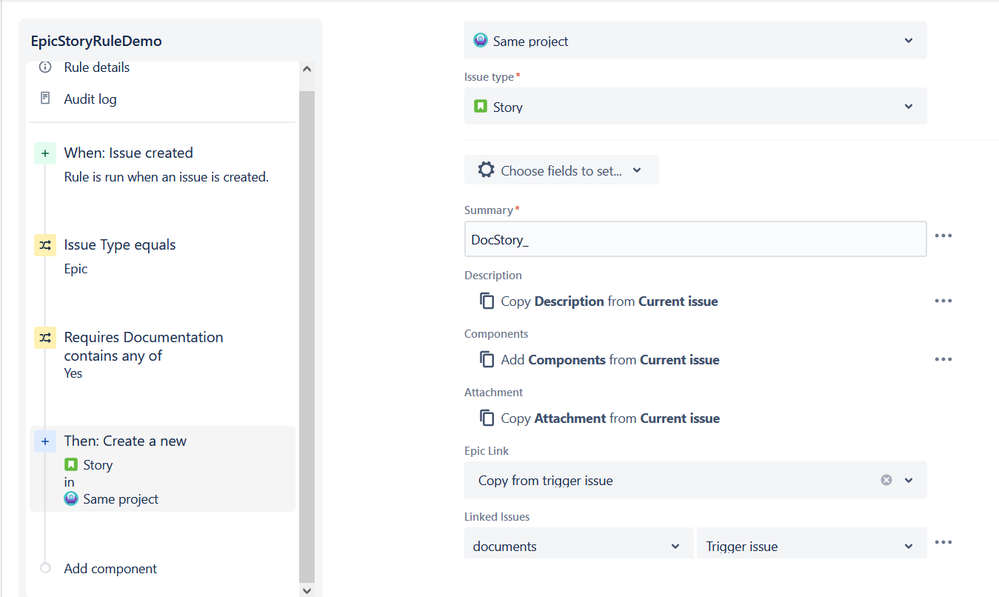Select the green plus trigger icon
Viewport: 999px width, 597px height.
pyautogui.click(x=45, y=154)
